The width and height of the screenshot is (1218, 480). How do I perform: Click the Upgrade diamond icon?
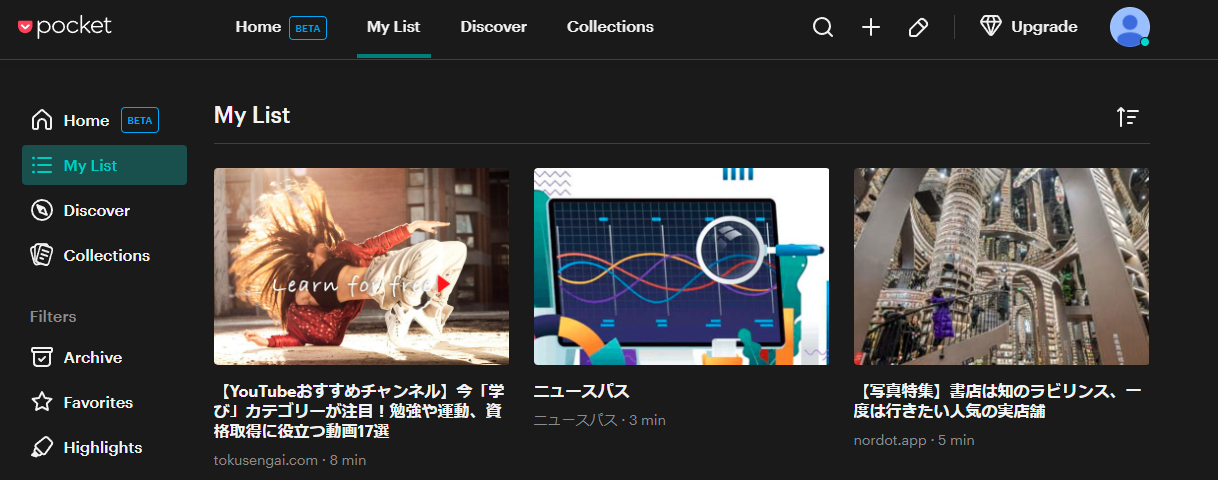[991, 27]
